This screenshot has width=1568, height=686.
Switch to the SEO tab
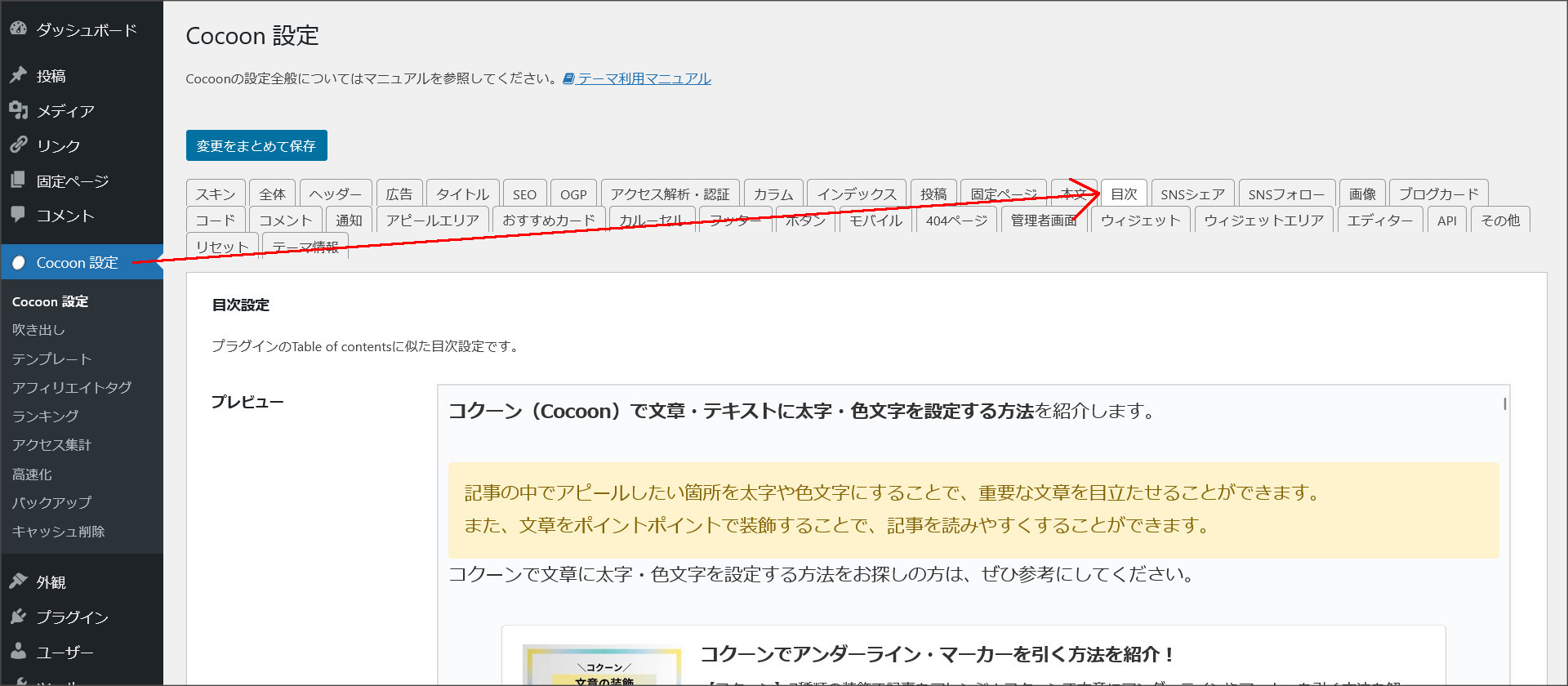[x=524, y=194]
